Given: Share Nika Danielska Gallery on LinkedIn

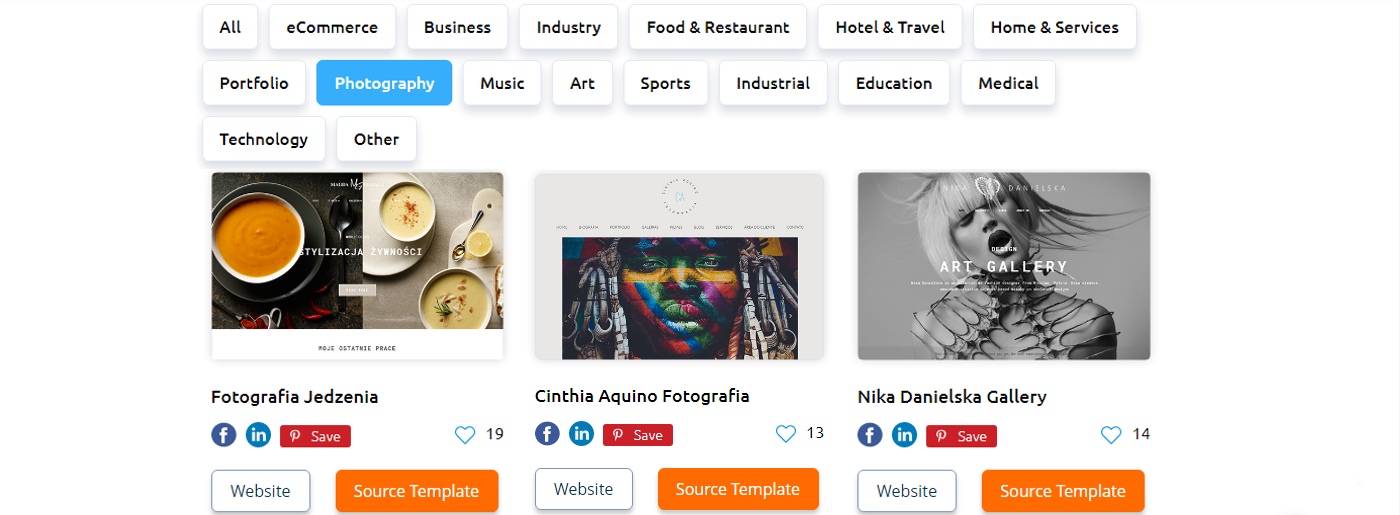Looking at the screenshot, I should click(904, 435).
